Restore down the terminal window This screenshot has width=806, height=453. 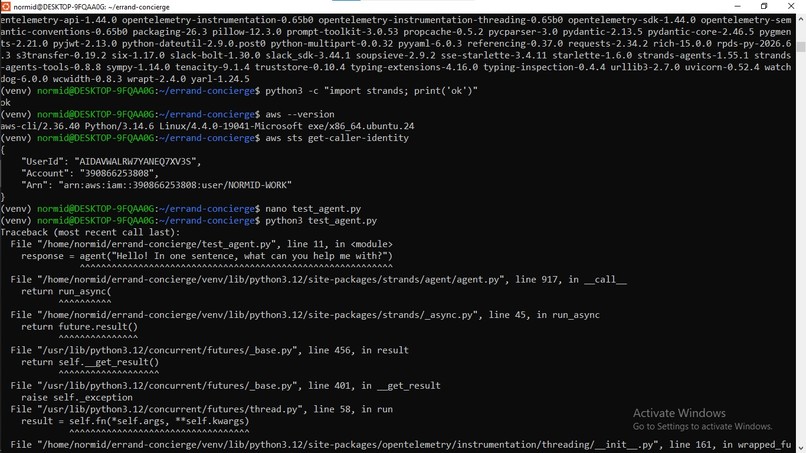tap(764, 6)
